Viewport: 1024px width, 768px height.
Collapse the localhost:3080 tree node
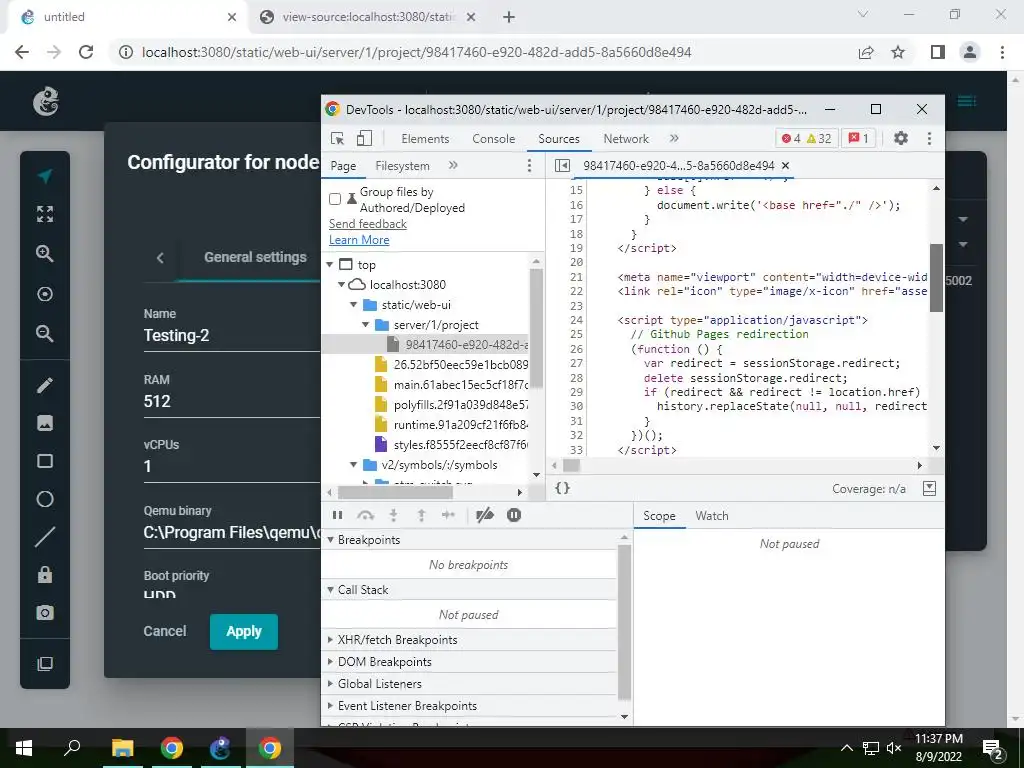342,285
